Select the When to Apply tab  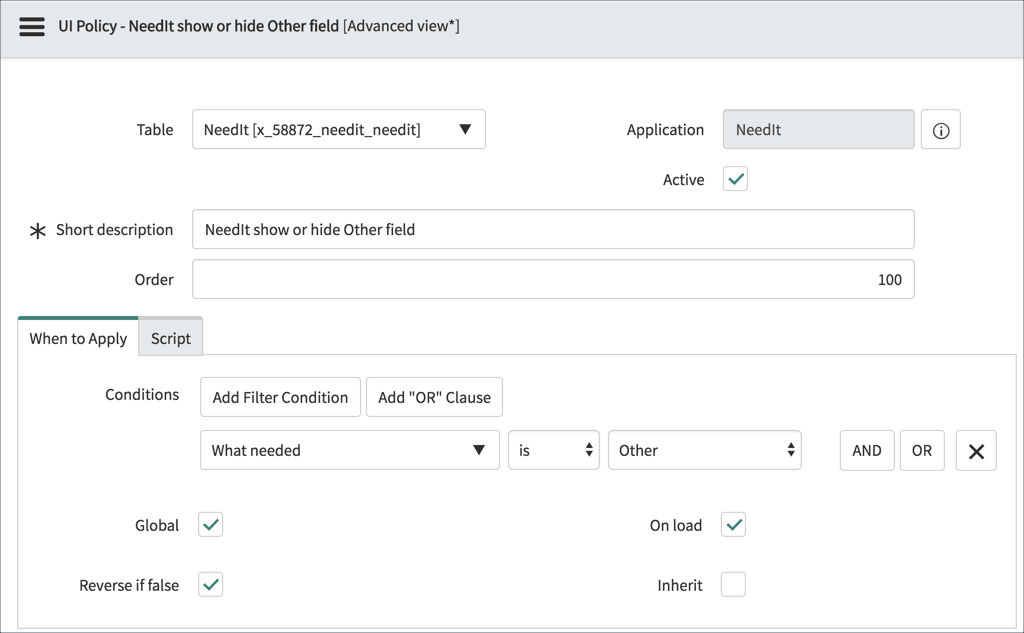pyautogui.click(x=78, y=338)
